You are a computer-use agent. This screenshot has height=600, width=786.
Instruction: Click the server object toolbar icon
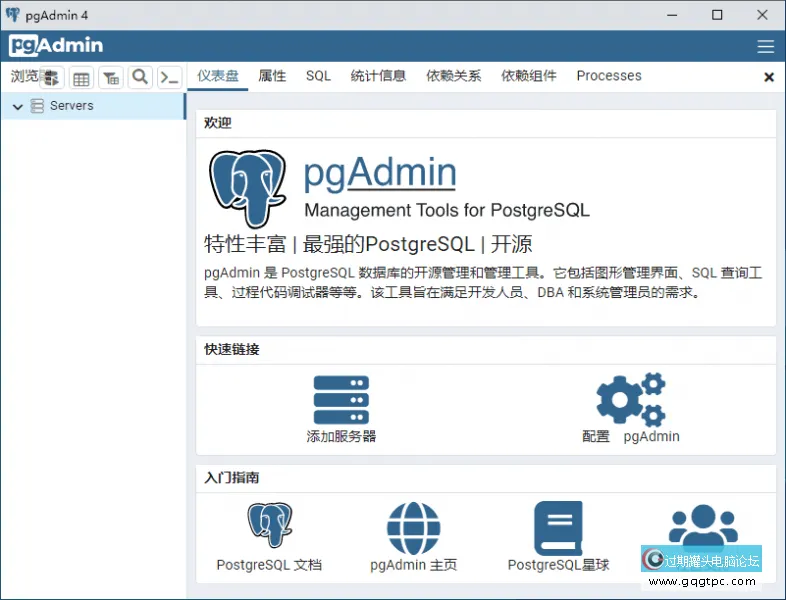[x=51, y=78]
